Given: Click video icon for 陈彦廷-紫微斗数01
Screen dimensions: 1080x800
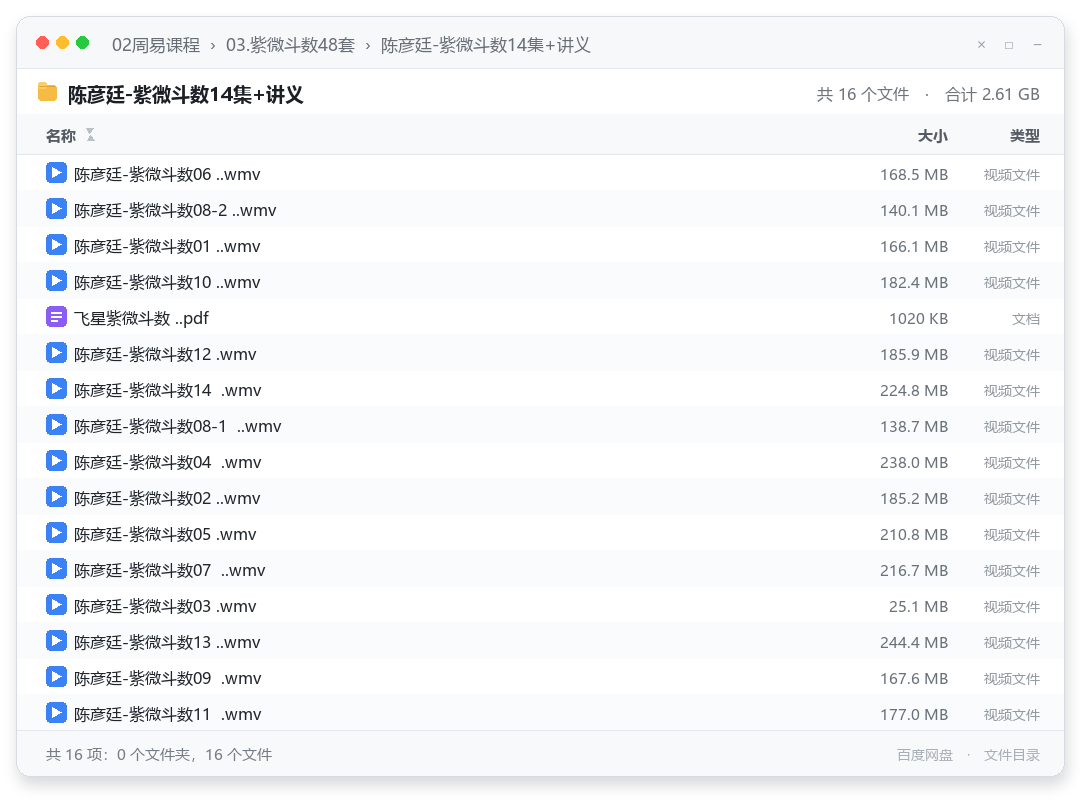Looking at the screenshot, I should pos(56,245).
